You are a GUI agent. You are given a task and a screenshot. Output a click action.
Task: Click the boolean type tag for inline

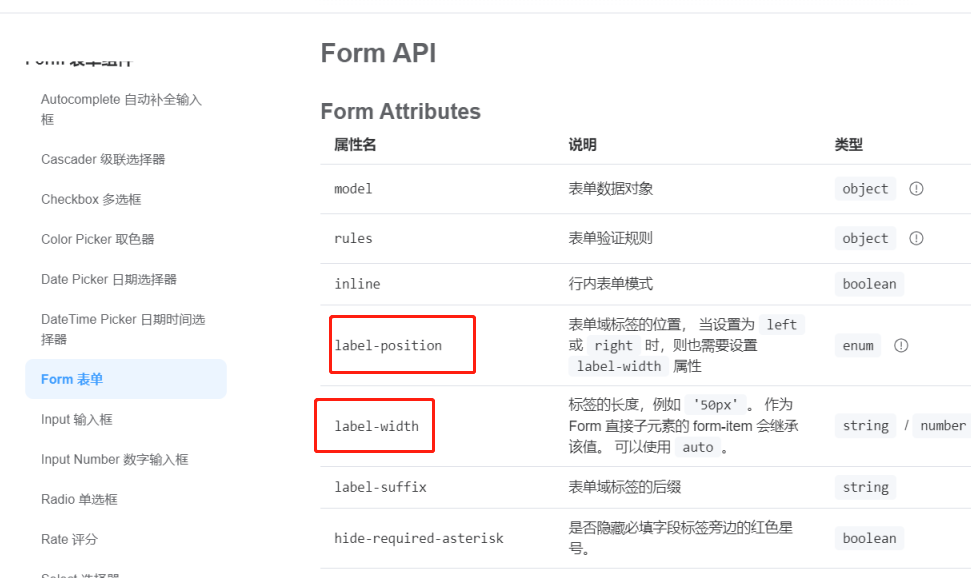(869, 284)
